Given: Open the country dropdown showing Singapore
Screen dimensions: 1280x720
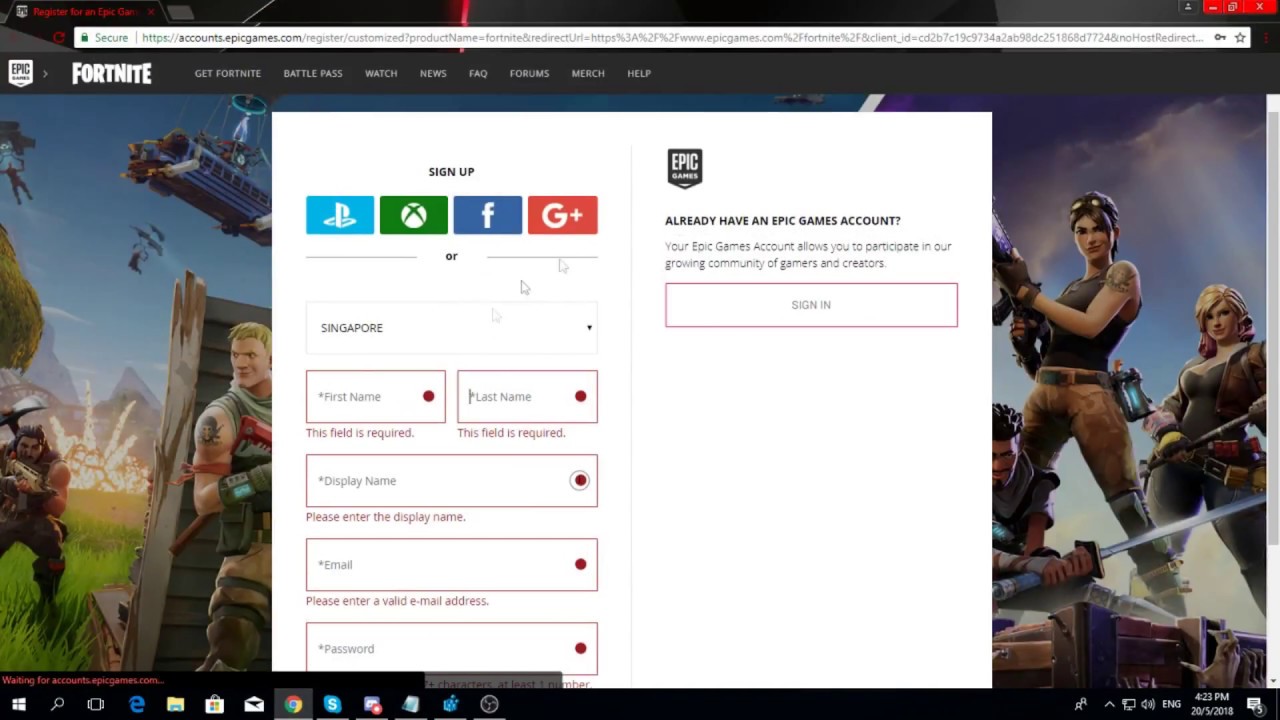Looking at the screenshot, I should (x=452, y=328).
